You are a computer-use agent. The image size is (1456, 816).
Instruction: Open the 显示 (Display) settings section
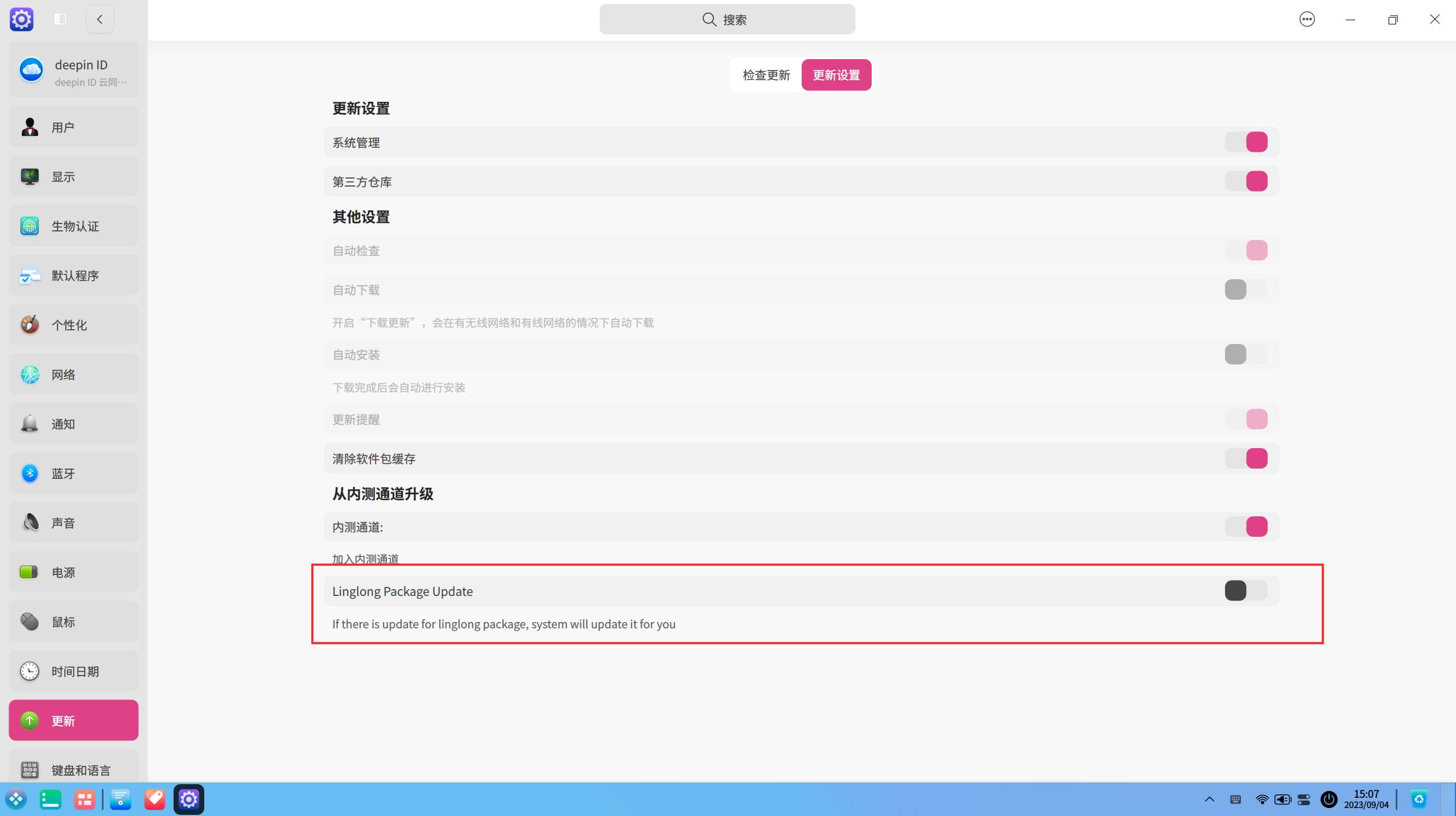coord(73,176)
